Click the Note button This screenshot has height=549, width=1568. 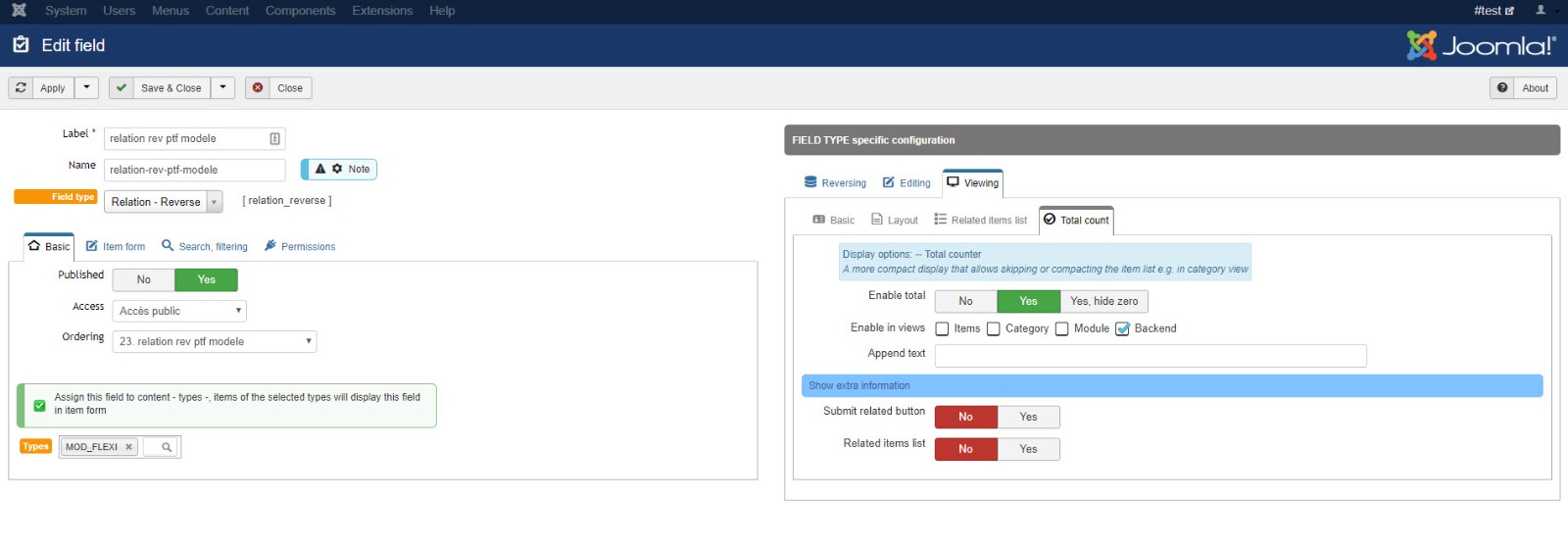(339, 169)
